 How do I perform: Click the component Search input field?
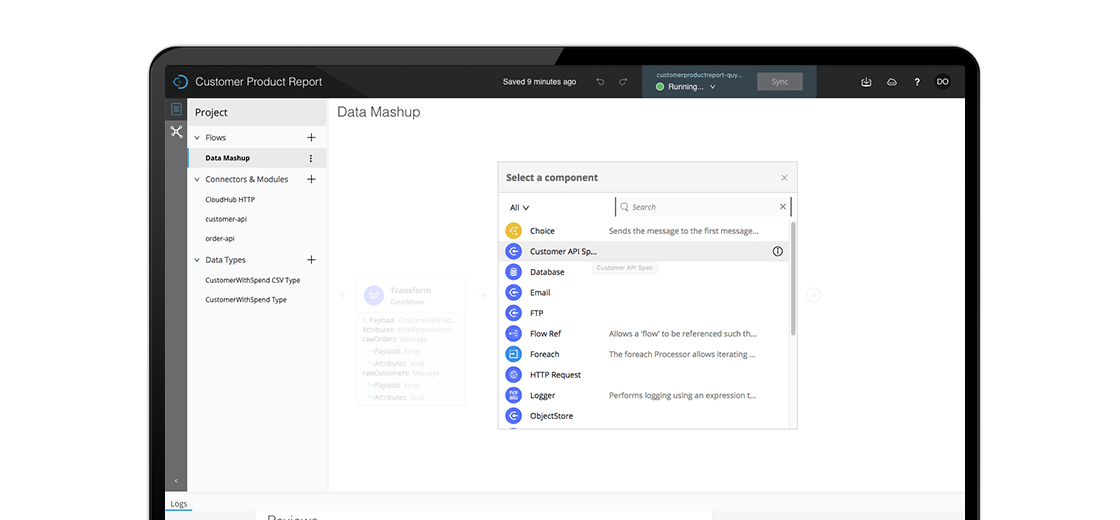[x=704, y=206]
